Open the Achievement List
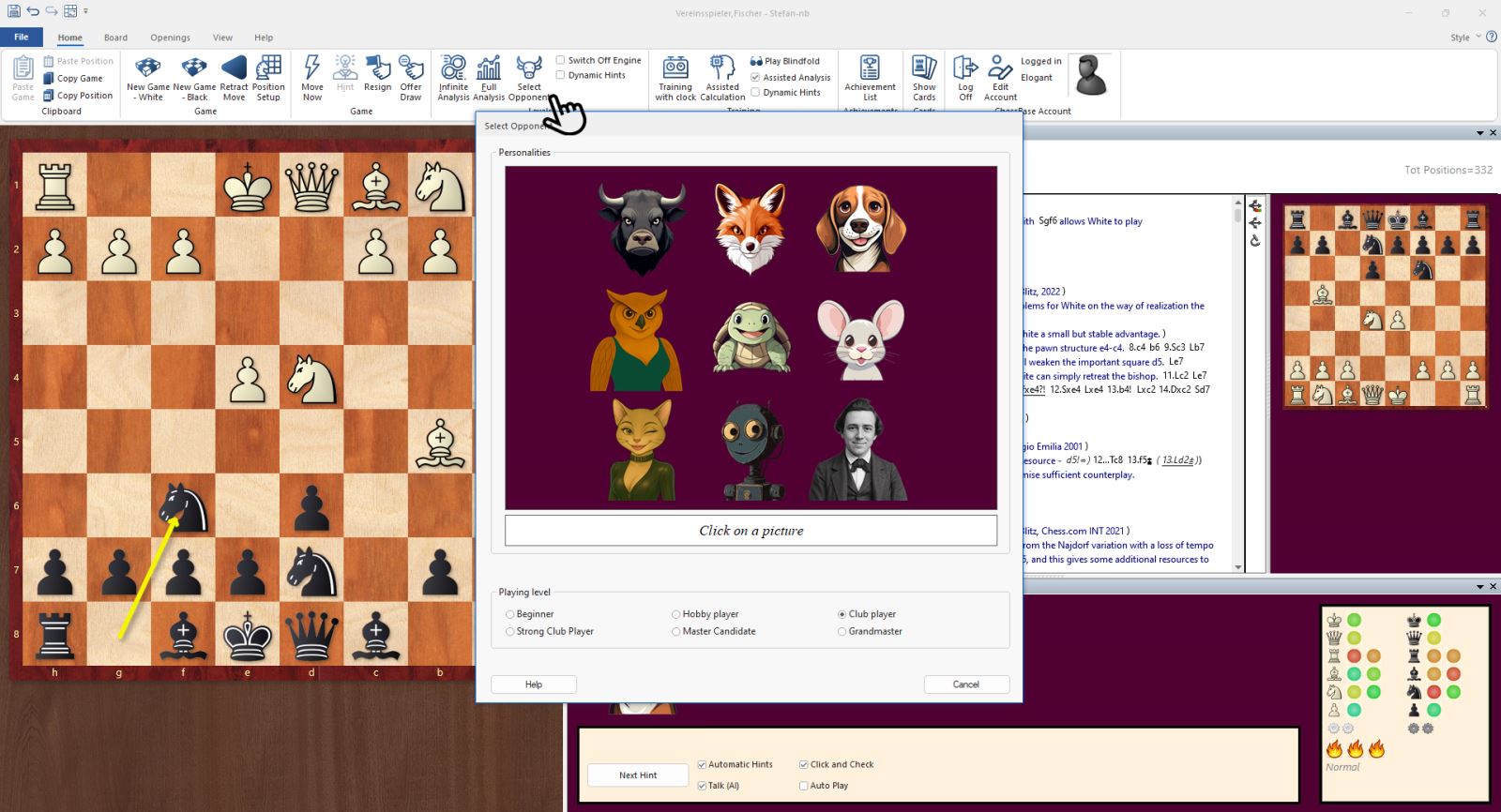 tap(870, 77)
